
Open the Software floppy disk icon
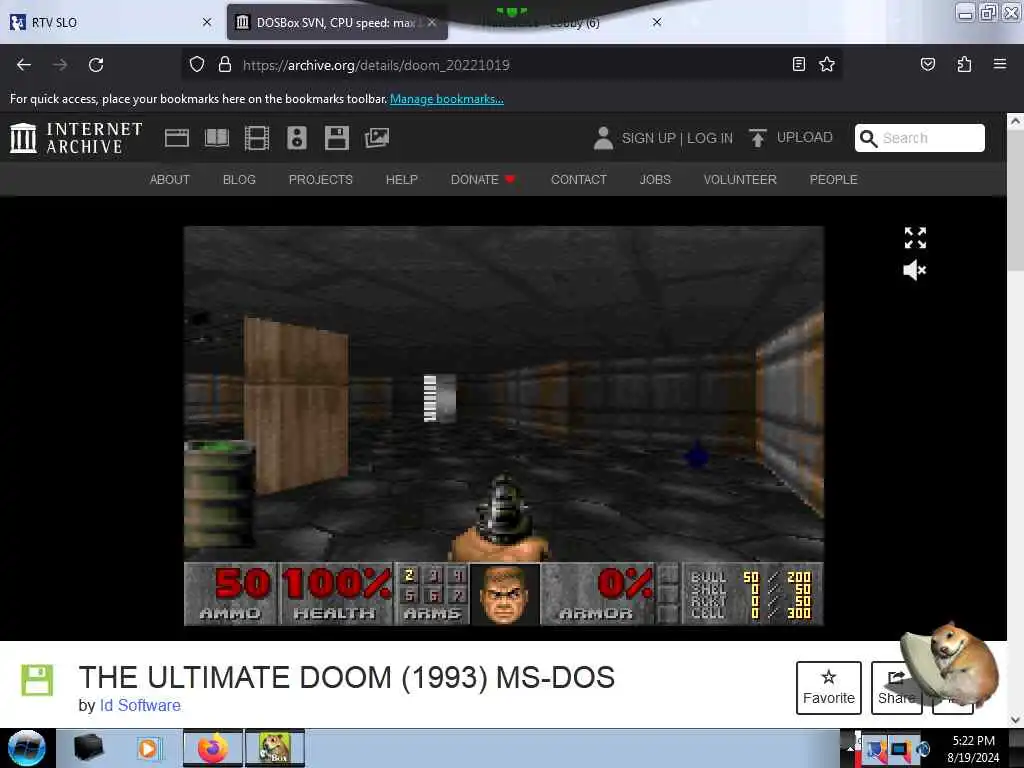(337, 138)
